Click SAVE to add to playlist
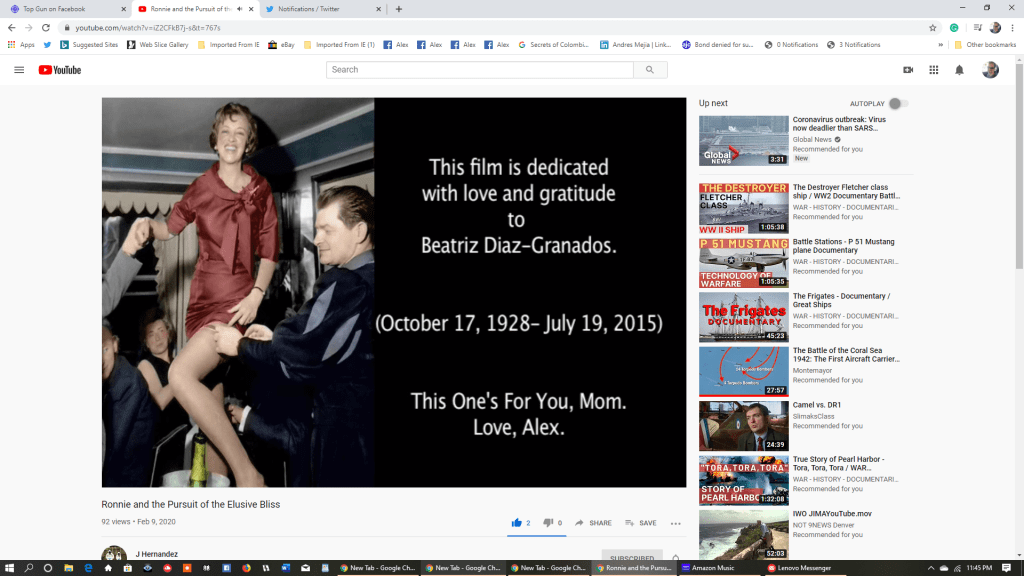Screen dimensions: 1024x576 tap(641, 523)
